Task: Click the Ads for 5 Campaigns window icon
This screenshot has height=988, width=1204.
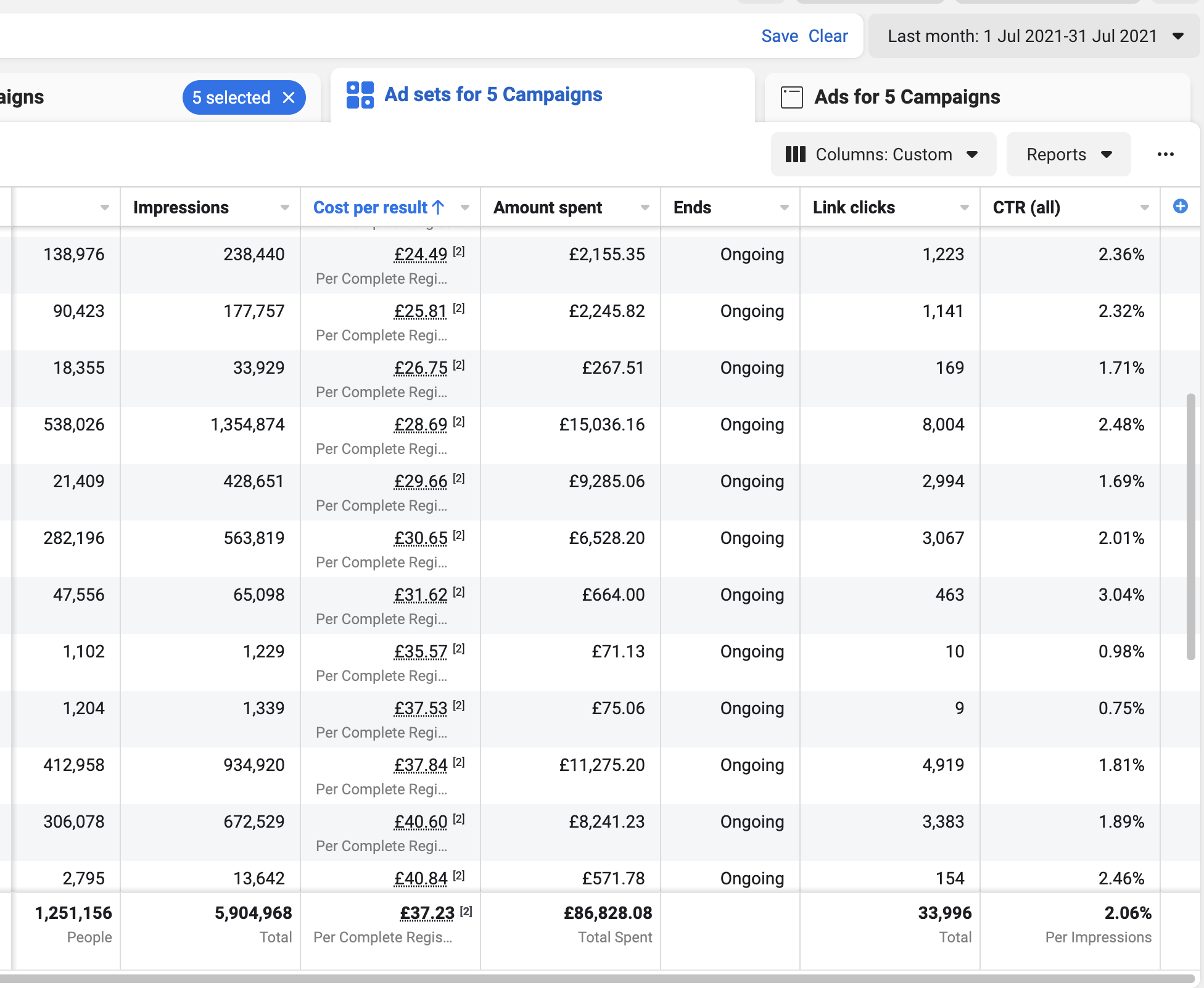Action: [x=791, y=97]
